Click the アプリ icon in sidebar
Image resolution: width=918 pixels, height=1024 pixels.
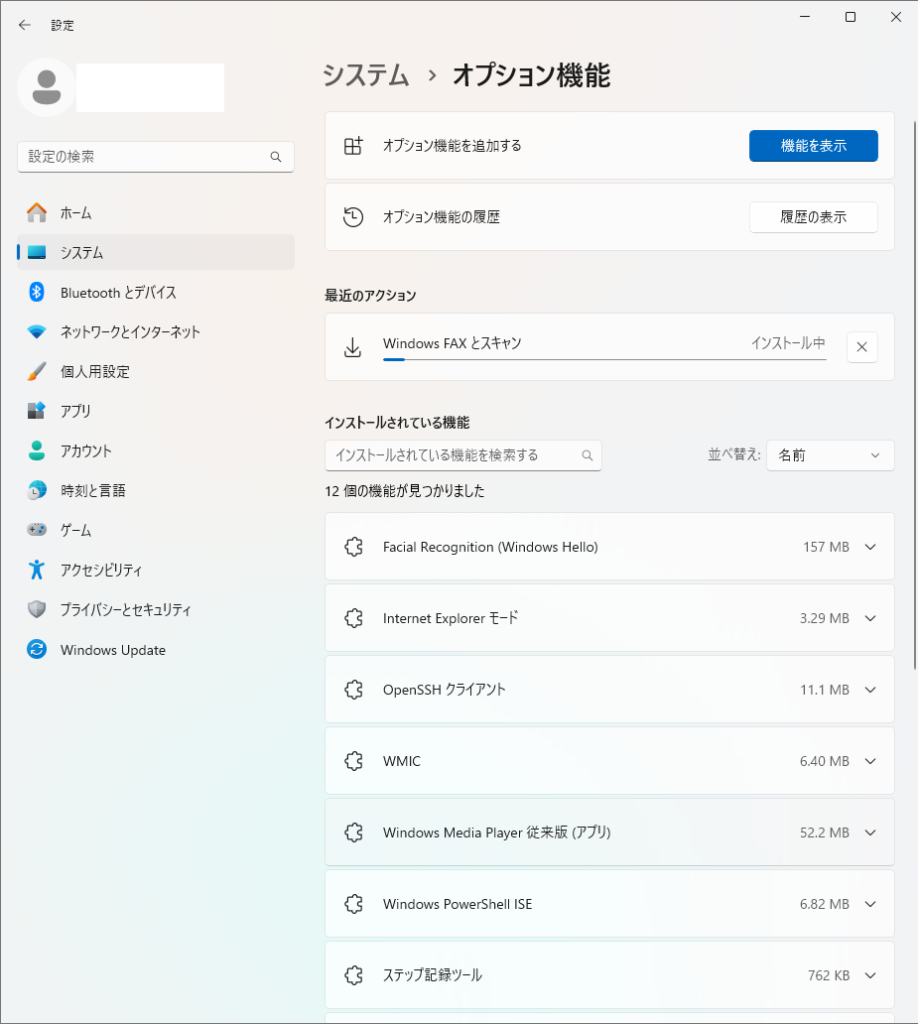pos(37,411)
